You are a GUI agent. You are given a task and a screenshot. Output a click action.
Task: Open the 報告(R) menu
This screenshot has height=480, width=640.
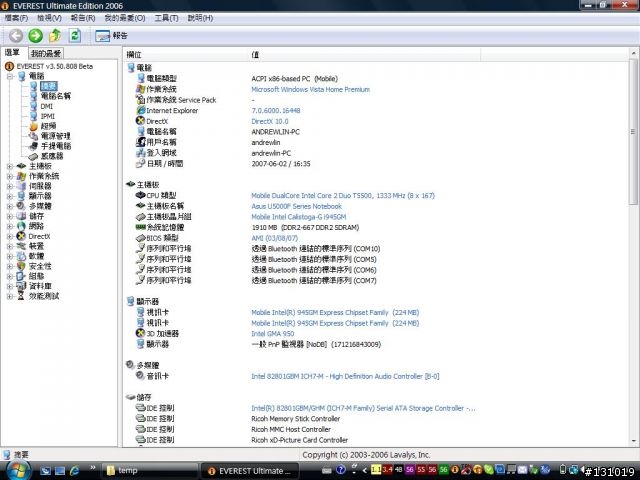(83, 18)
